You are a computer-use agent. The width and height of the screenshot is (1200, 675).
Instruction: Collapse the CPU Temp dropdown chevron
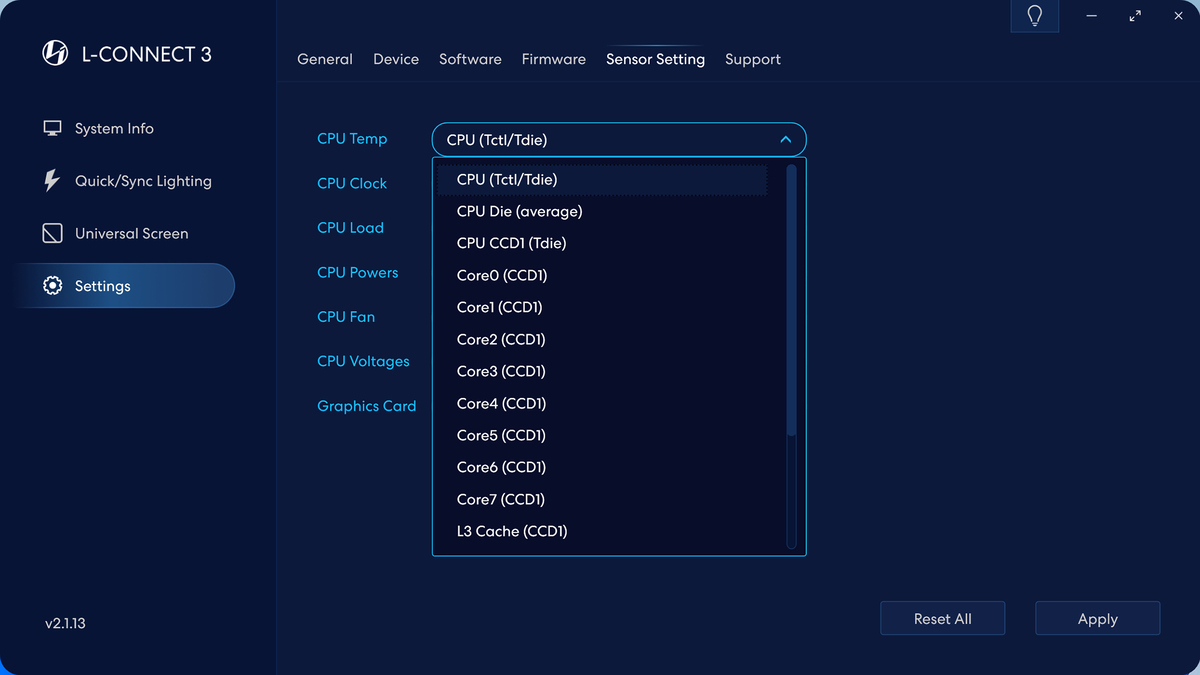point(786,140)
